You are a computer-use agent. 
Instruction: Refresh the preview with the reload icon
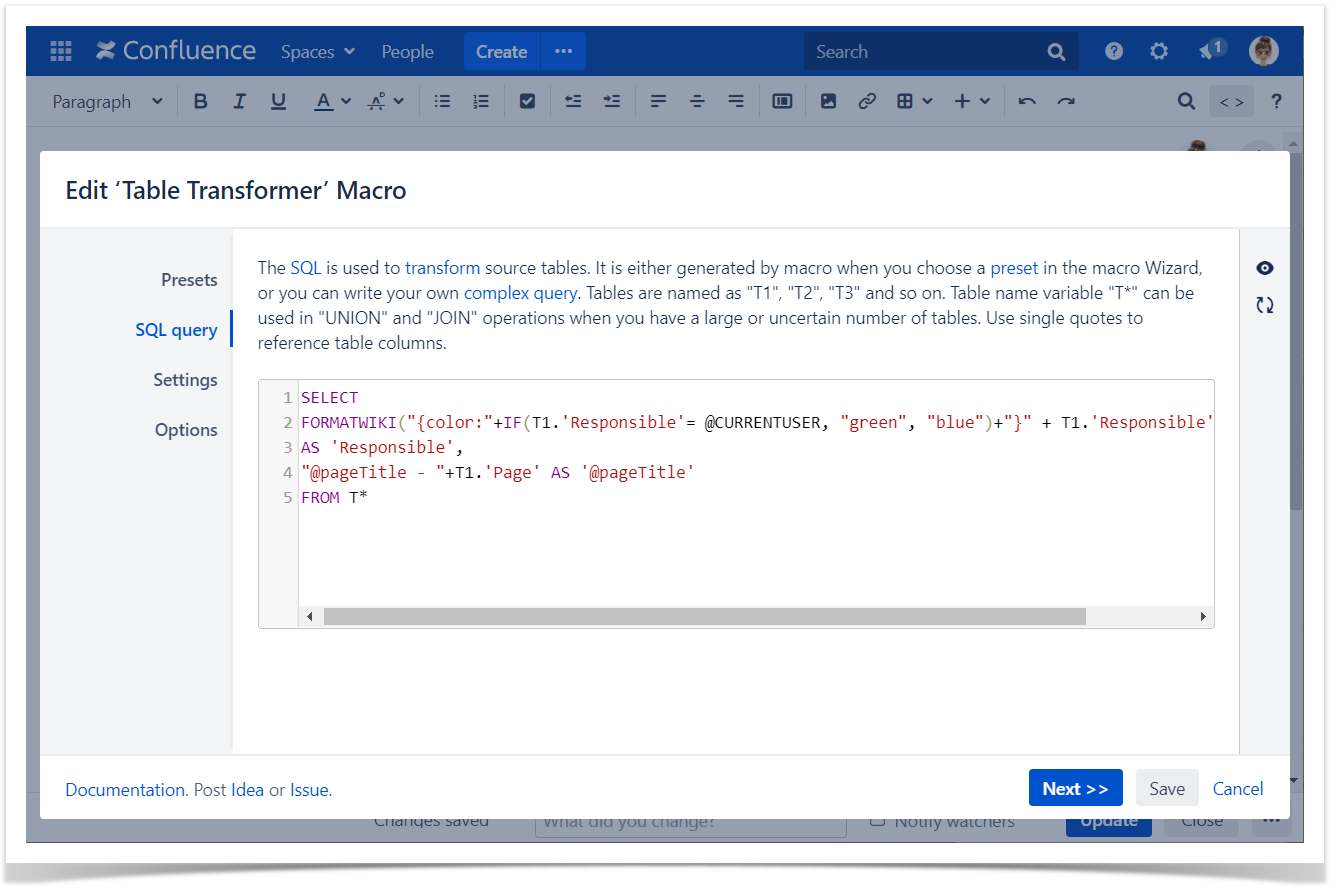coord(1265,305)
